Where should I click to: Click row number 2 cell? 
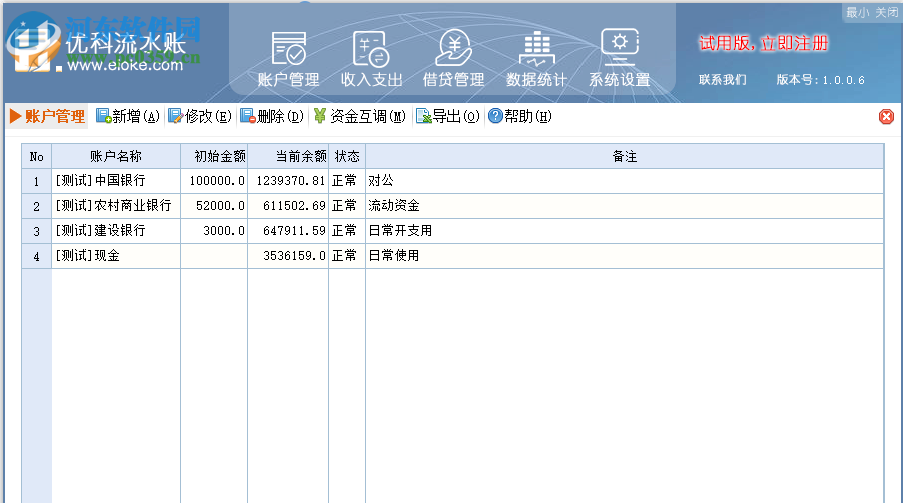37,206
